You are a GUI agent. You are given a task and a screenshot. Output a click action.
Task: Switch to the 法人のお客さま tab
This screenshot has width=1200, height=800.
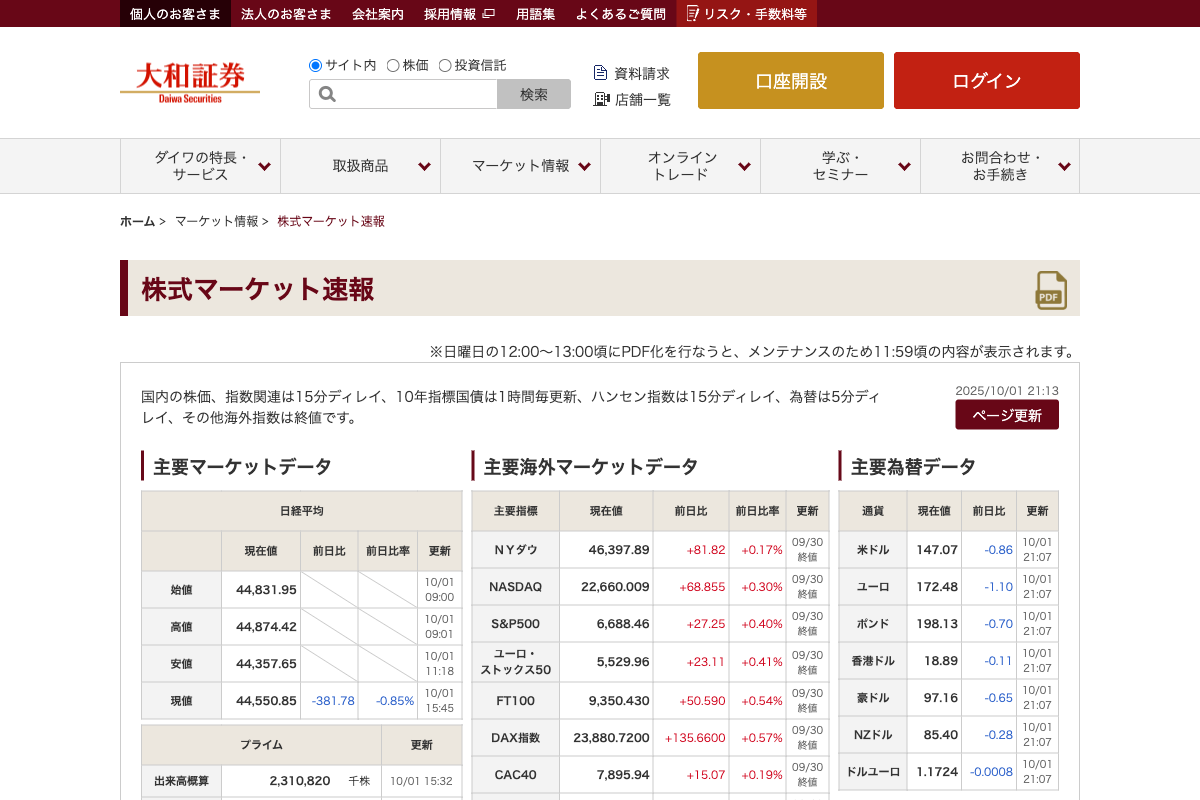(286, 14)
